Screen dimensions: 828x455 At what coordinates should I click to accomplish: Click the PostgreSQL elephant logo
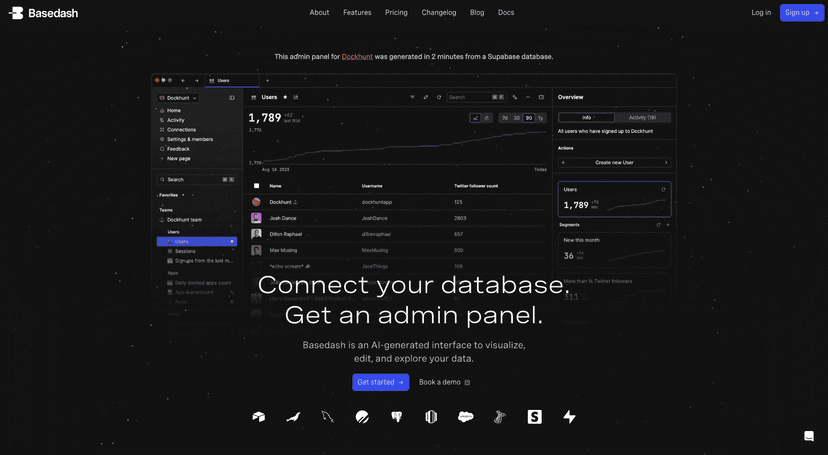[x=397, y=417]
